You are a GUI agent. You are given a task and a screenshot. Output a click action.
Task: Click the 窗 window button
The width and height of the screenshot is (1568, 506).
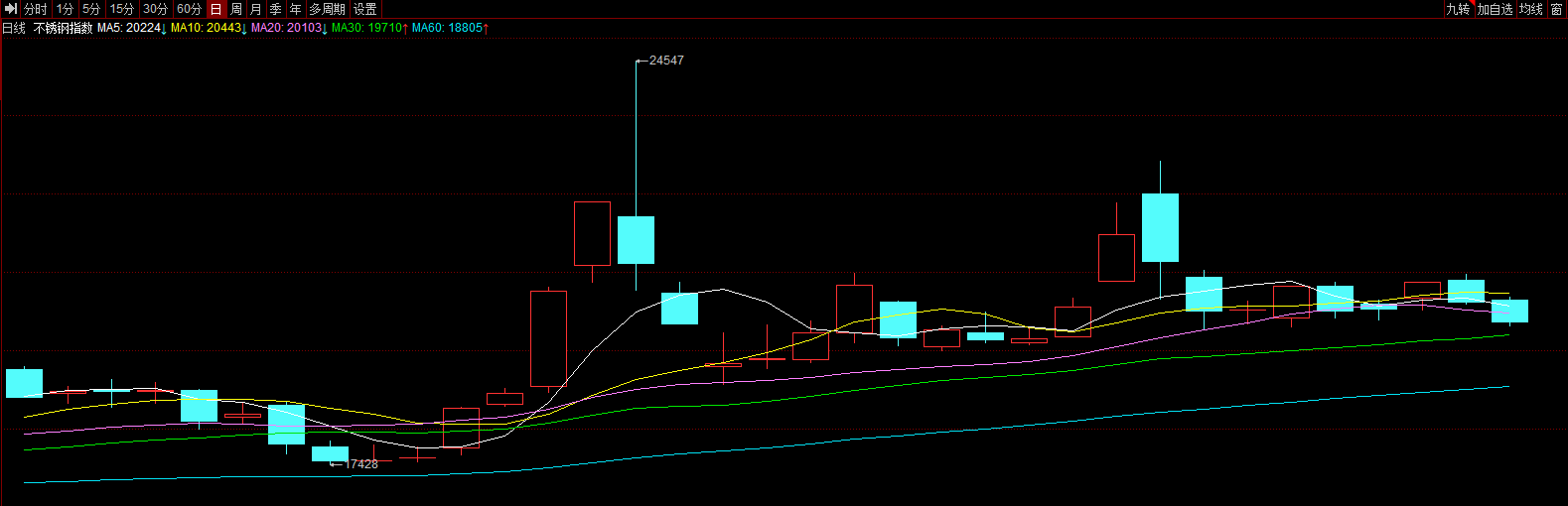point(1557,9)
